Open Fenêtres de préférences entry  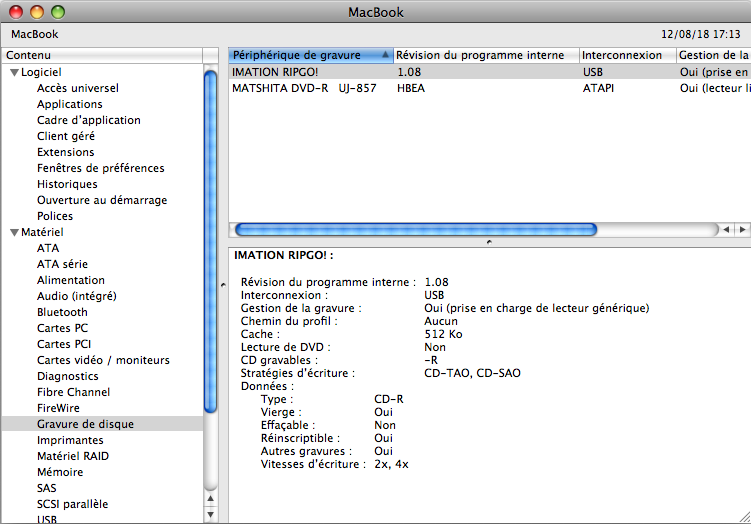tap(101, 168)
